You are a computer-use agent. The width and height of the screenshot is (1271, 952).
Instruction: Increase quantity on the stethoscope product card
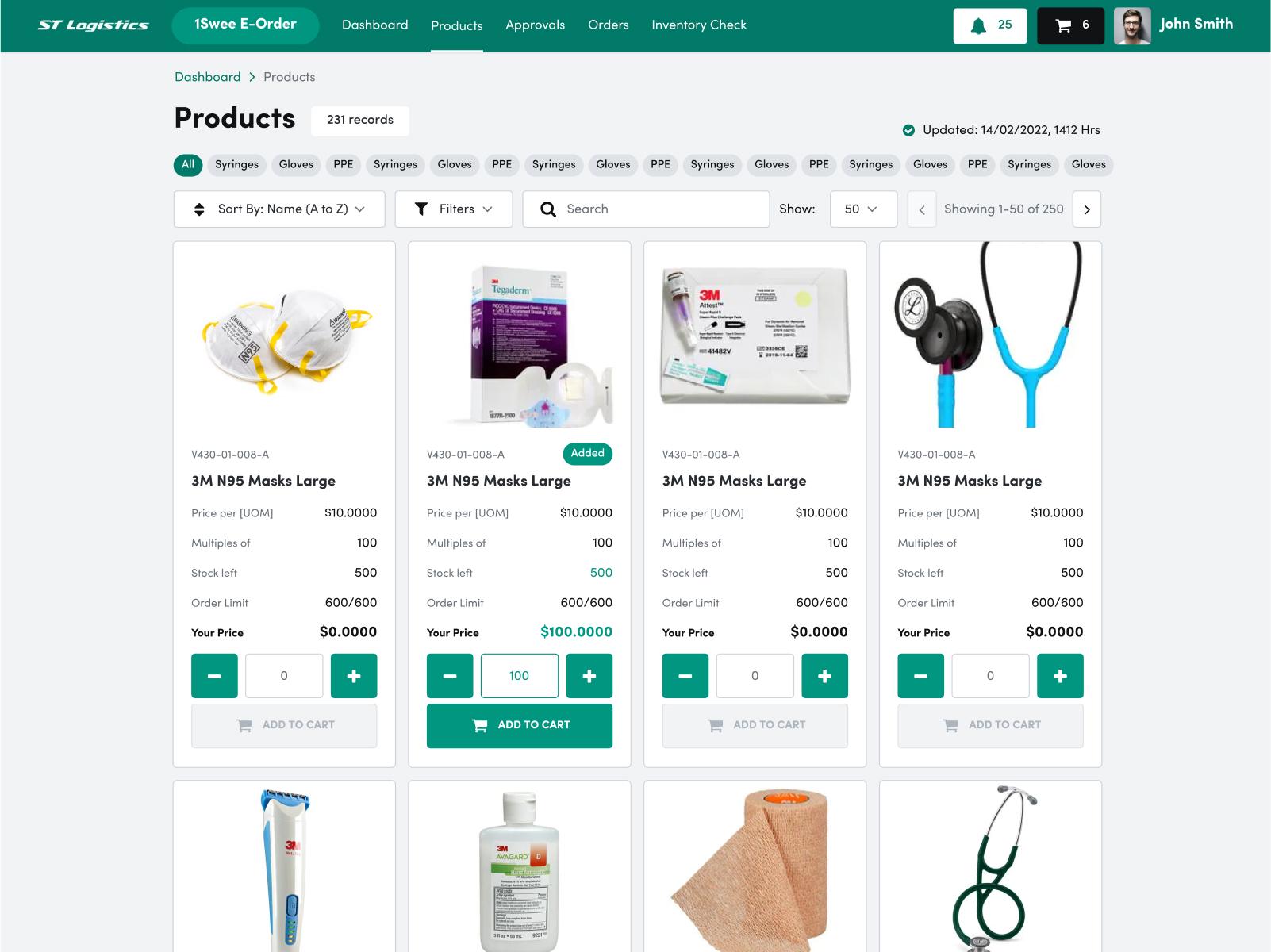(1060, 676)
